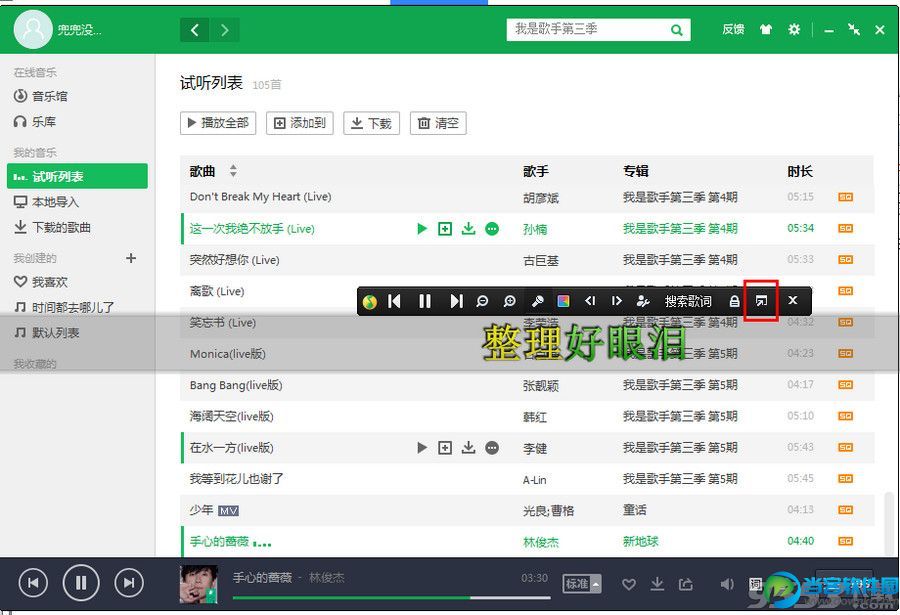Open 音乐馆 in the sidebar
Image resolution: width=900 pixels, height=615 pixels.
coord(41,96)
